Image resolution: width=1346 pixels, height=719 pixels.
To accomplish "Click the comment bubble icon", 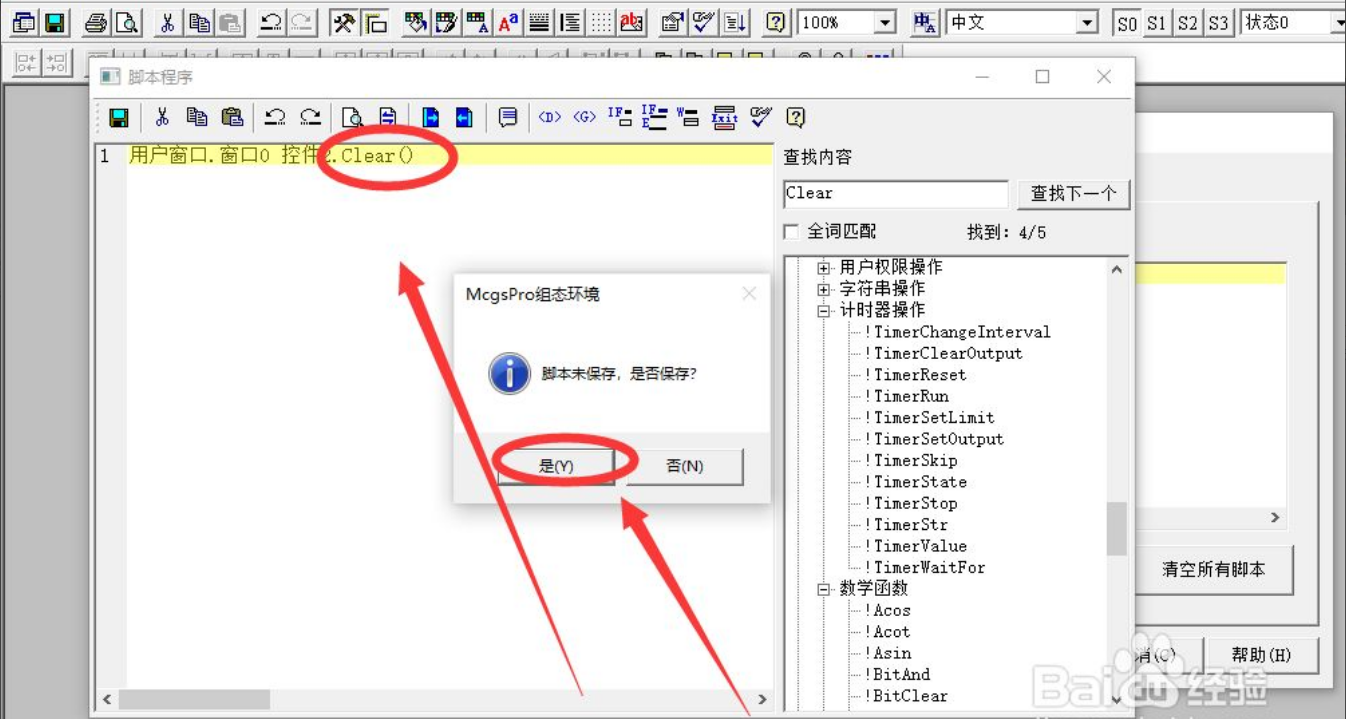I will [x=508, y=118].
